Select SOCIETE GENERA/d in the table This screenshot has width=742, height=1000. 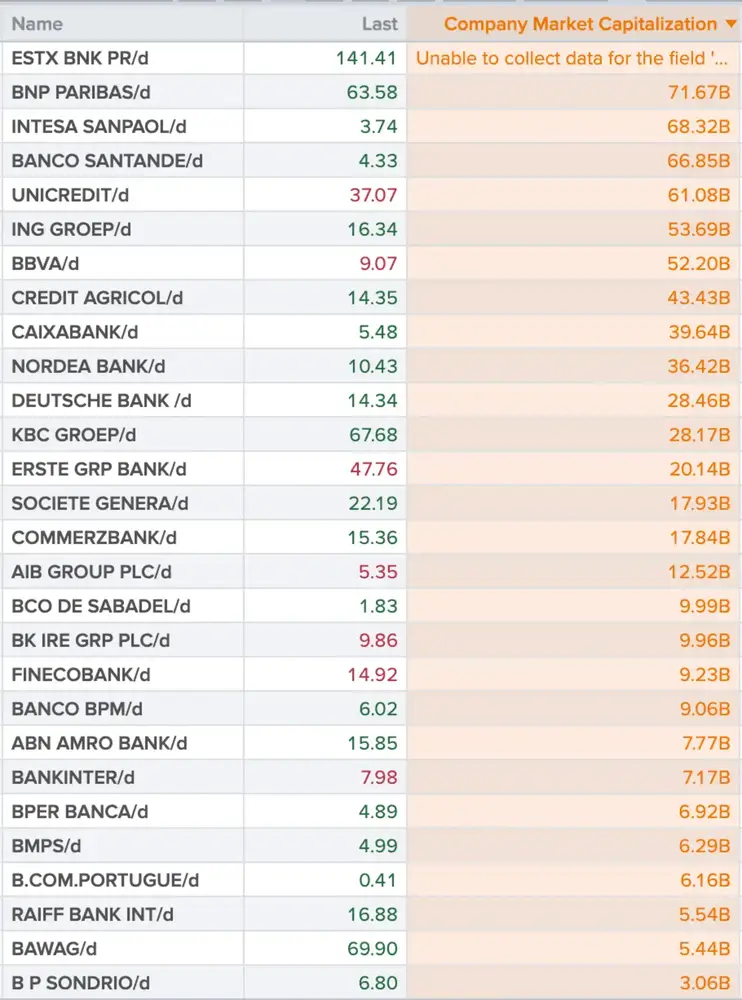point(100,503)
